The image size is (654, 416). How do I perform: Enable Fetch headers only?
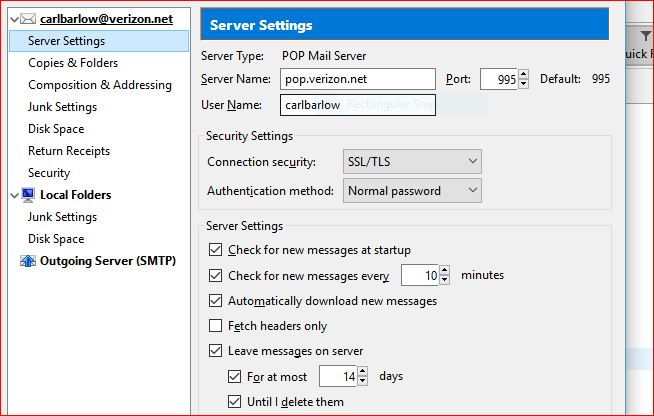(215, 326)
